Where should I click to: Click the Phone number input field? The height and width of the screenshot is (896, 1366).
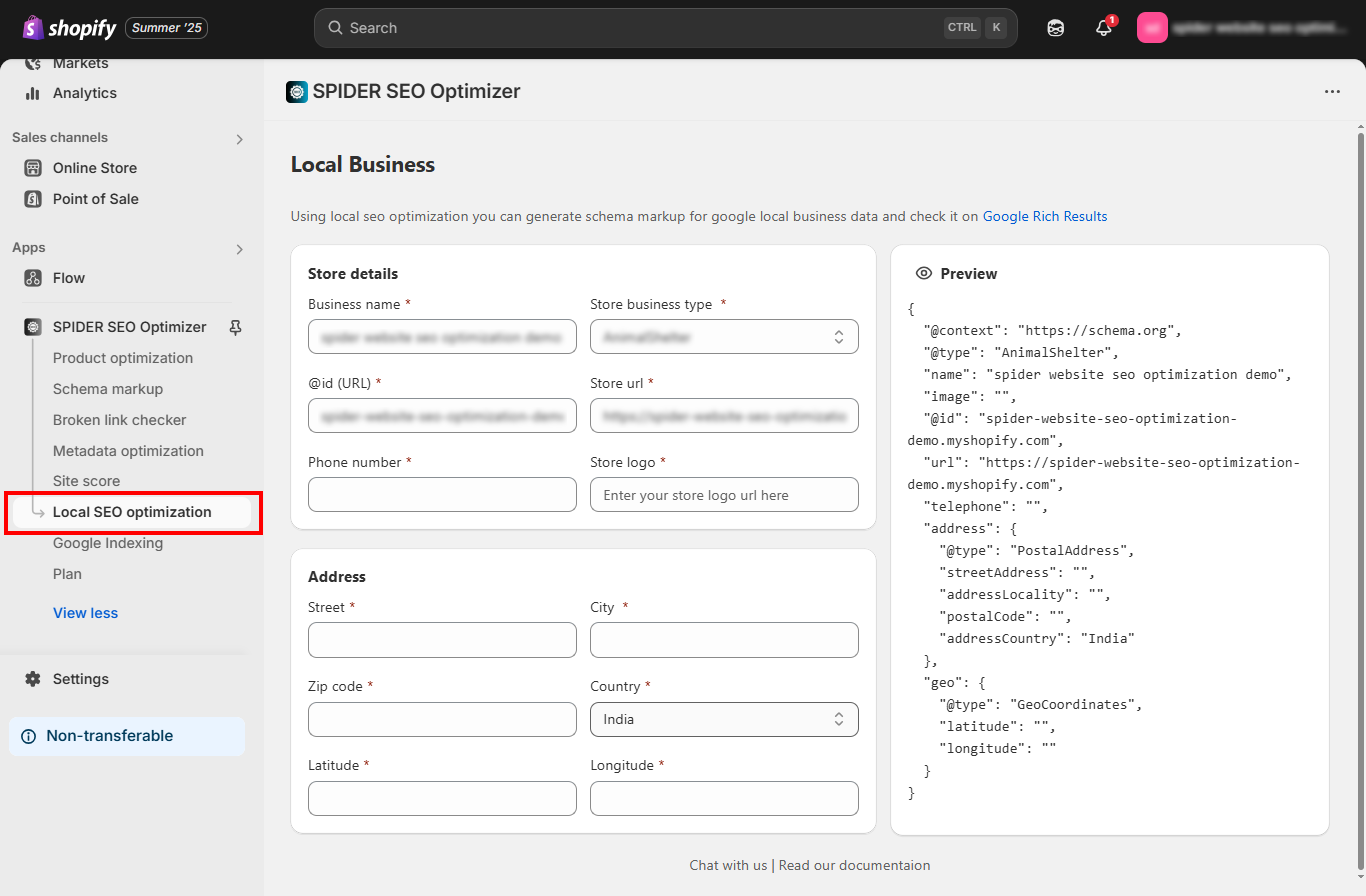[442, 495]
